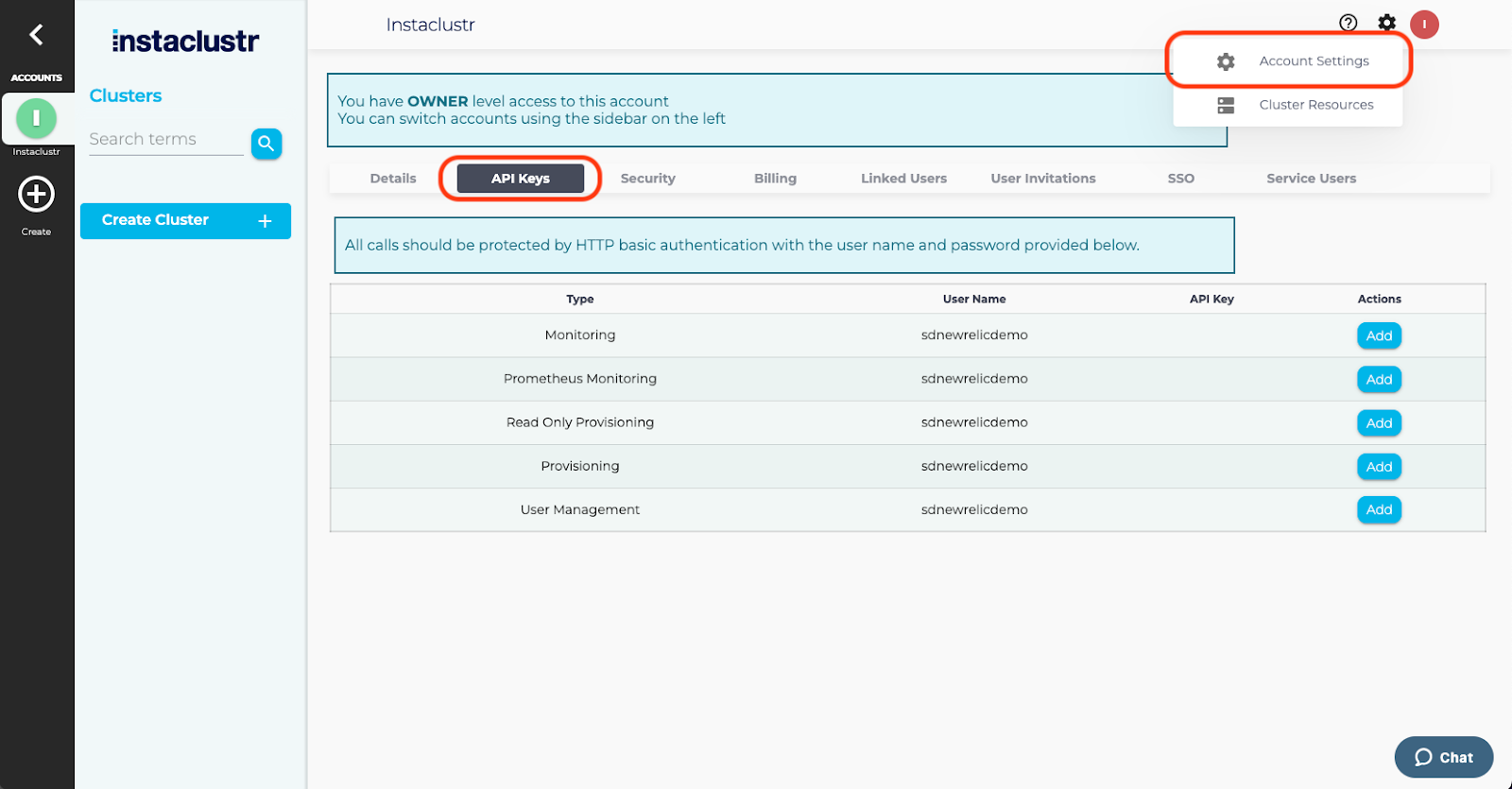This screenshot has height=789, width=1512.
Task: Switch to the Security tab
Action: point(647,179)
